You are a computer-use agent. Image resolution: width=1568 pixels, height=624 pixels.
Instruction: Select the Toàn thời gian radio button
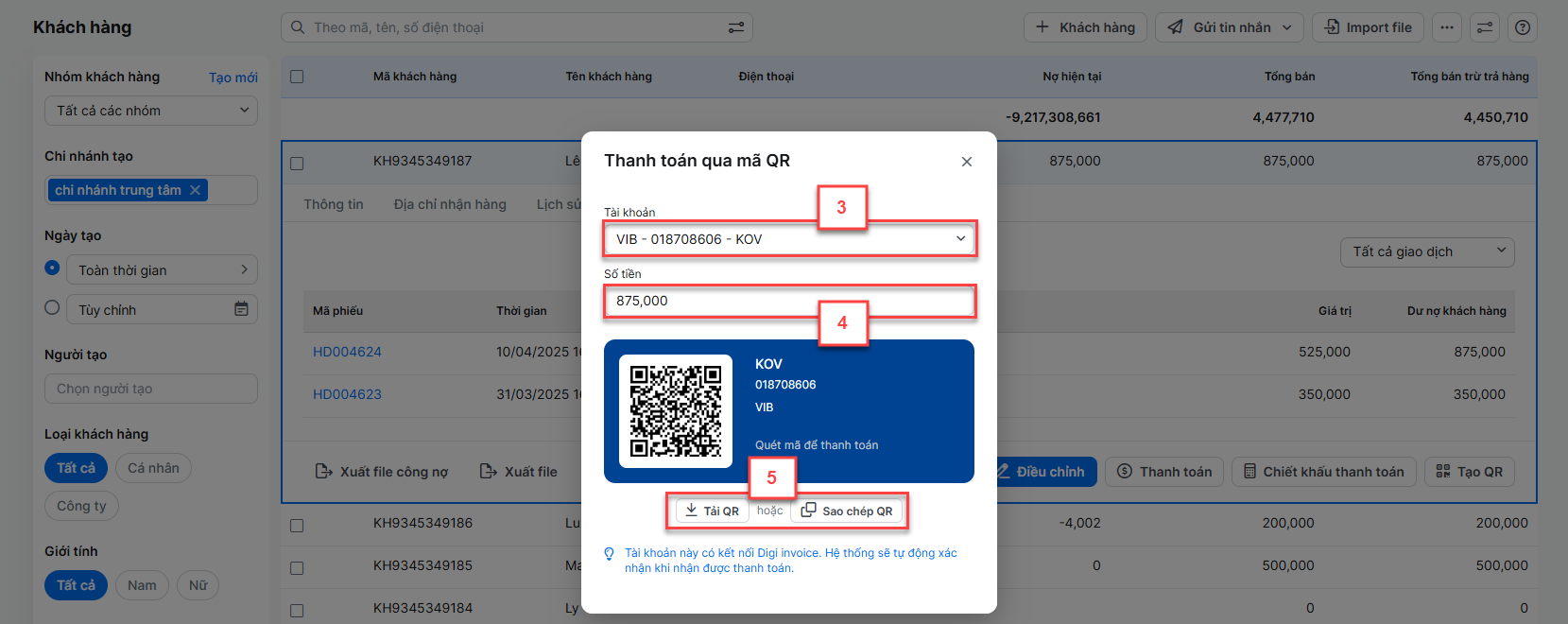(52, 269)
